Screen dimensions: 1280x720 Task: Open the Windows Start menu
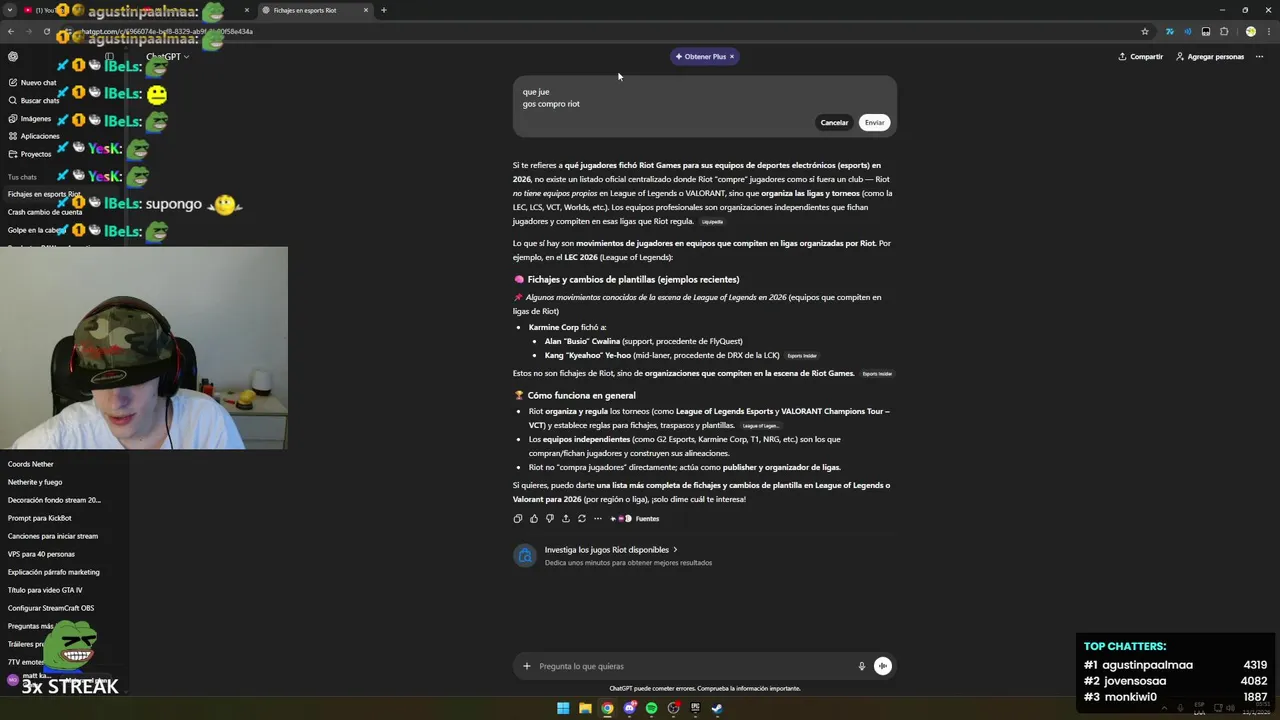(563, 708)
